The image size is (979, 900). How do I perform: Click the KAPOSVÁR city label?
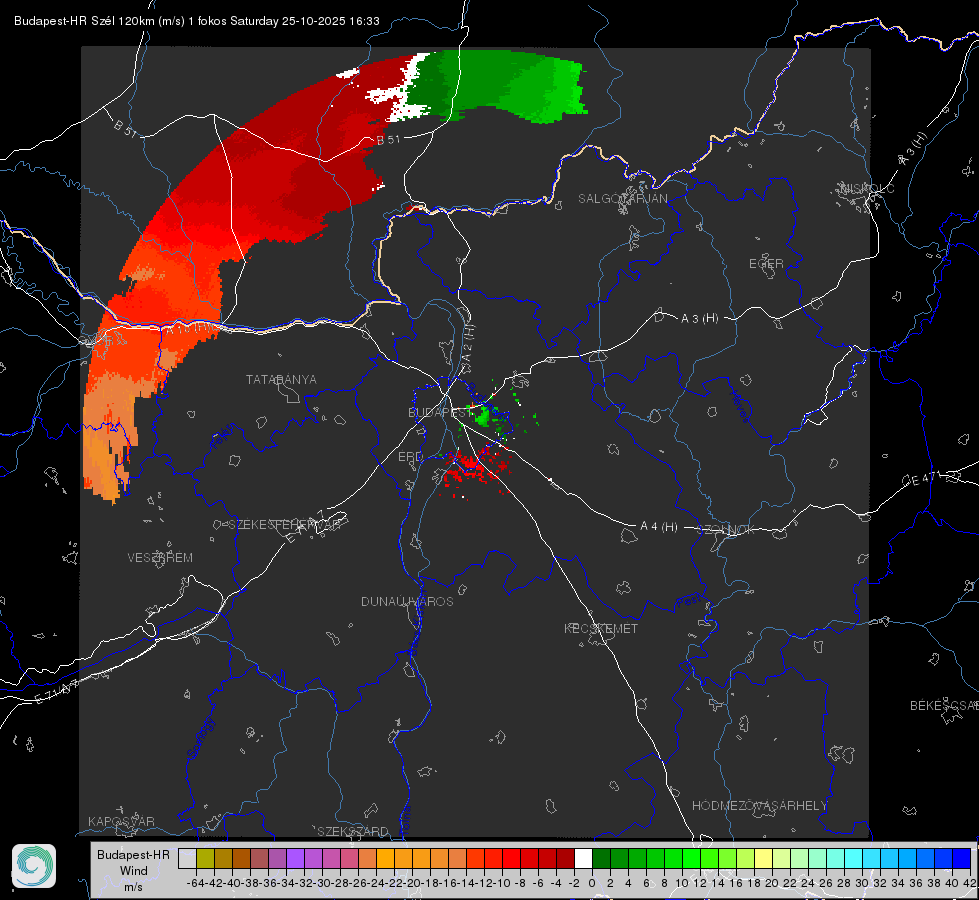point(121,821)
